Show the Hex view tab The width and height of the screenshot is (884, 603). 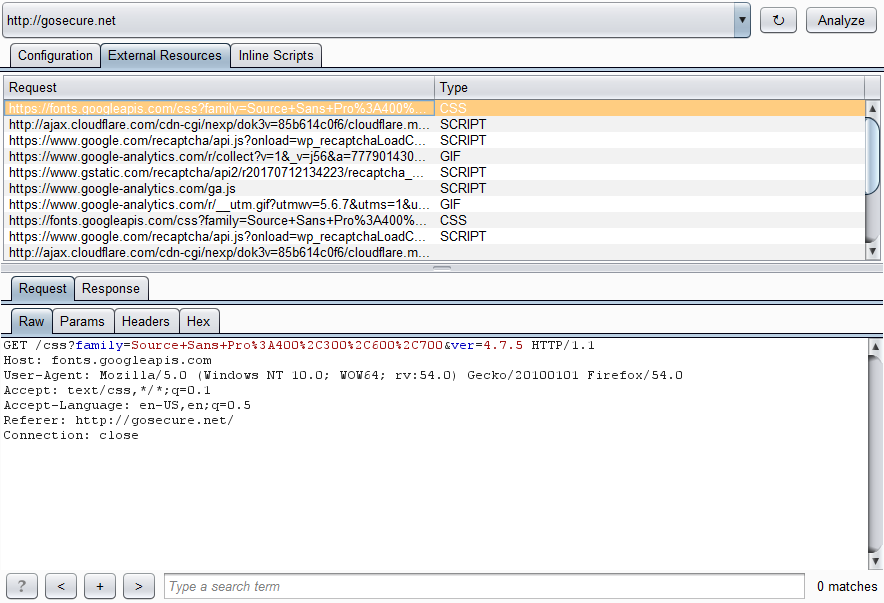(x=199, y=321)
